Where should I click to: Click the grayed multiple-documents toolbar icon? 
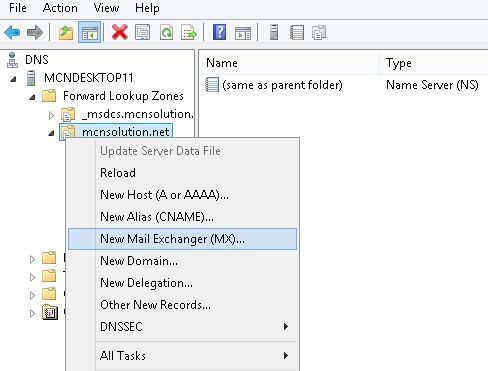[319, 33]
